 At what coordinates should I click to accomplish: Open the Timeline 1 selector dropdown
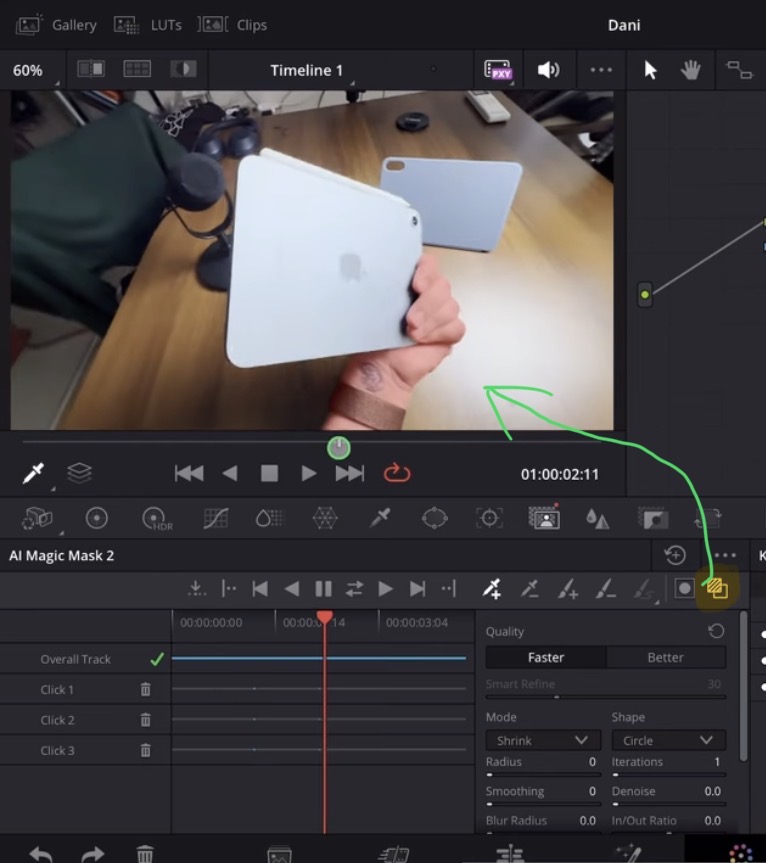pos(307,70)
